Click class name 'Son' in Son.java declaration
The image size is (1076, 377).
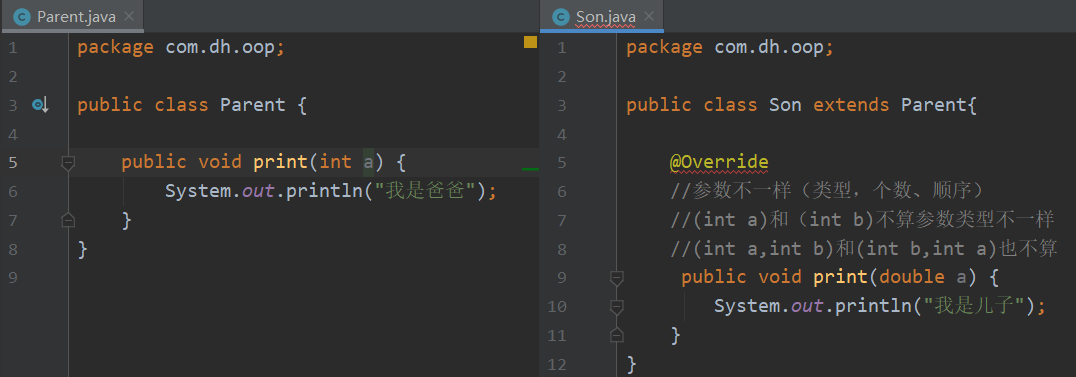(785, 105)
